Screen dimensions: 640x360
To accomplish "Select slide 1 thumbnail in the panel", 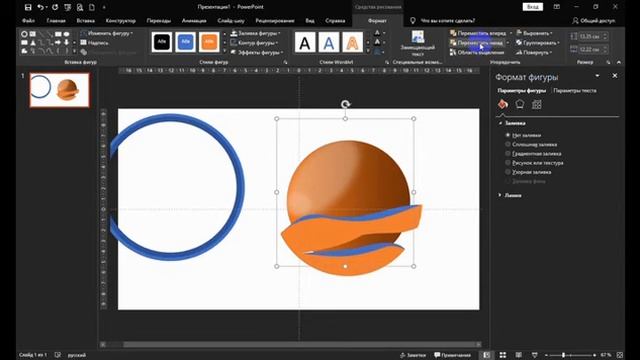I will pyautogui.click(x=60, y=90).
